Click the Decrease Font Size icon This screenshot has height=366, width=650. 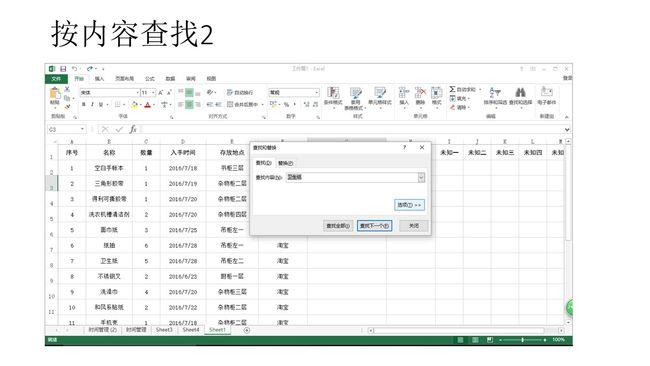(x=169, y=92)
